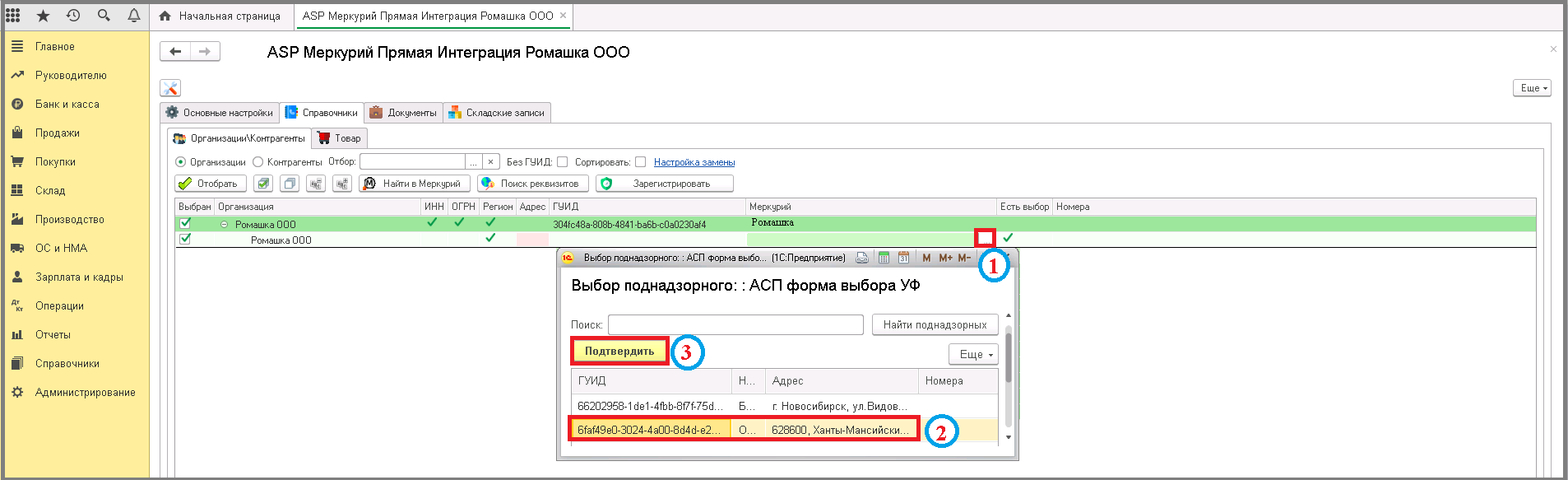Click the expand tree toolbar icon
The image size is (1568, 480).
(x=342, y=184)
